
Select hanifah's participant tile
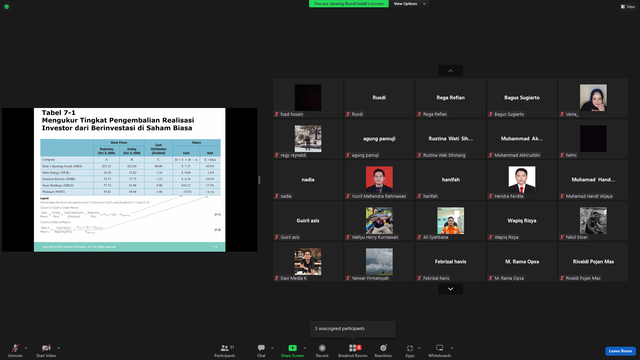tap(451, 180)
